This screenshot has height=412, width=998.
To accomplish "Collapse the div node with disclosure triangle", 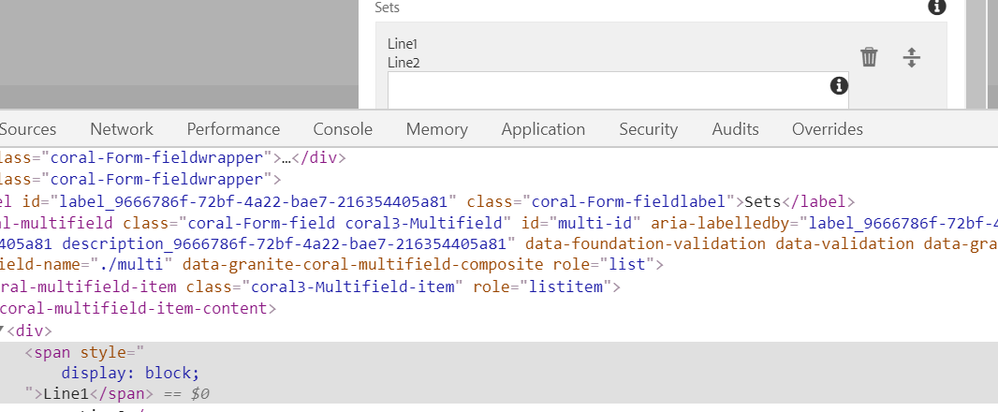I will 2,330.
